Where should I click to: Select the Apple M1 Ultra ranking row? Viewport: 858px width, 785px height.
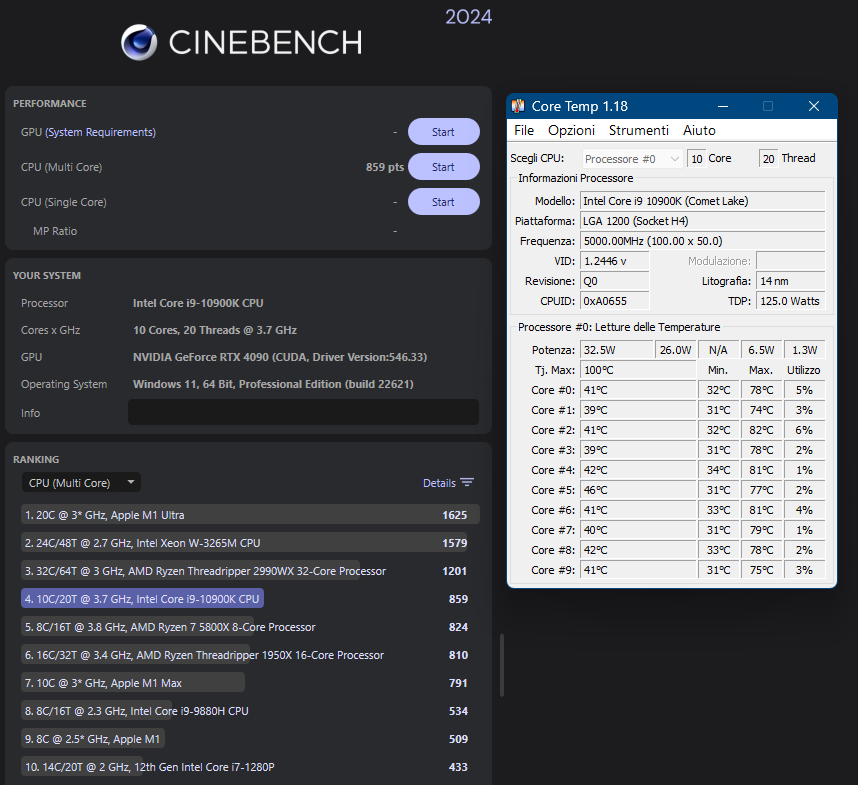pyautogui.click(x=250, y=515)
